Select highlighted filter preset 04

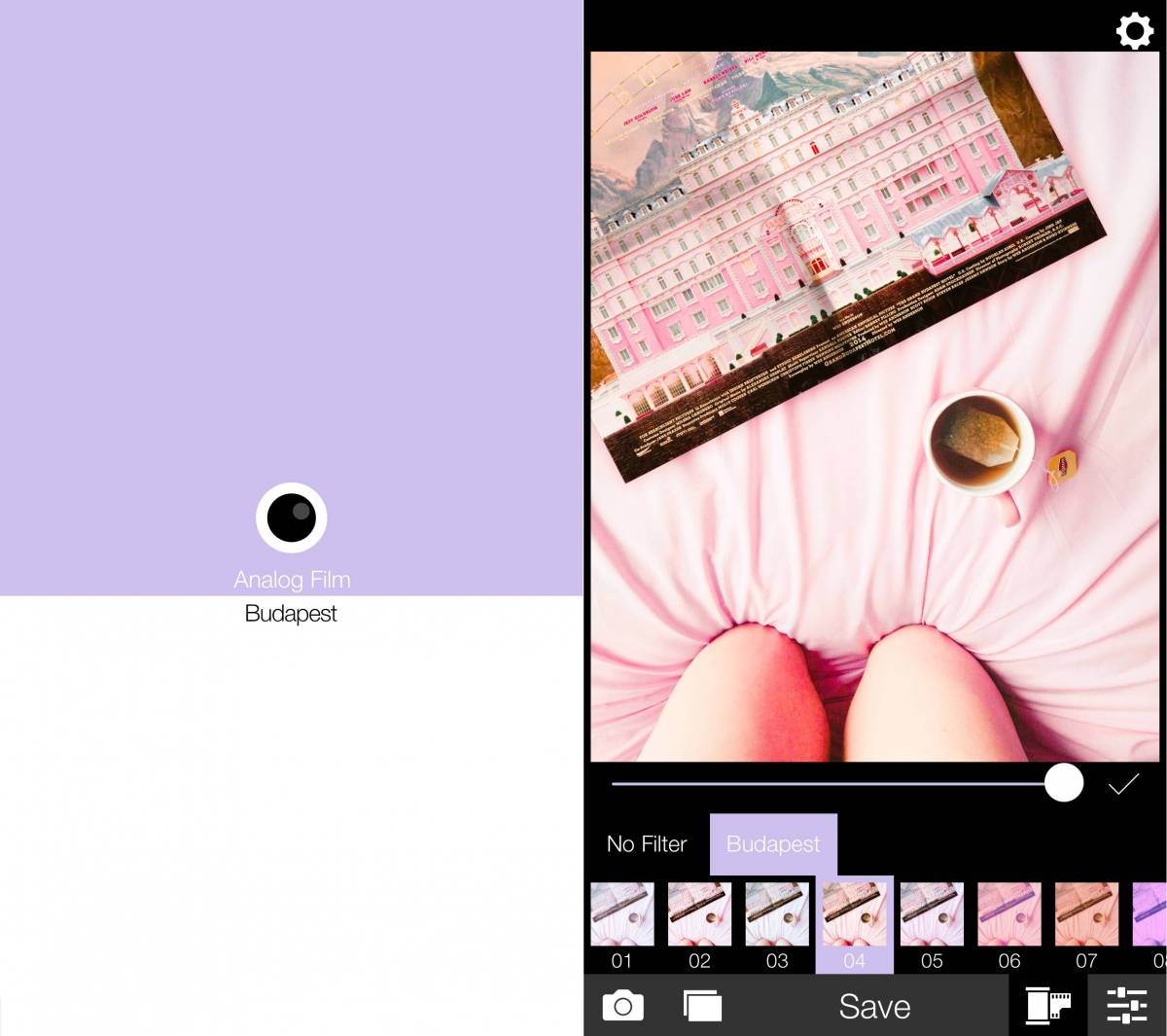click(855, 916)
